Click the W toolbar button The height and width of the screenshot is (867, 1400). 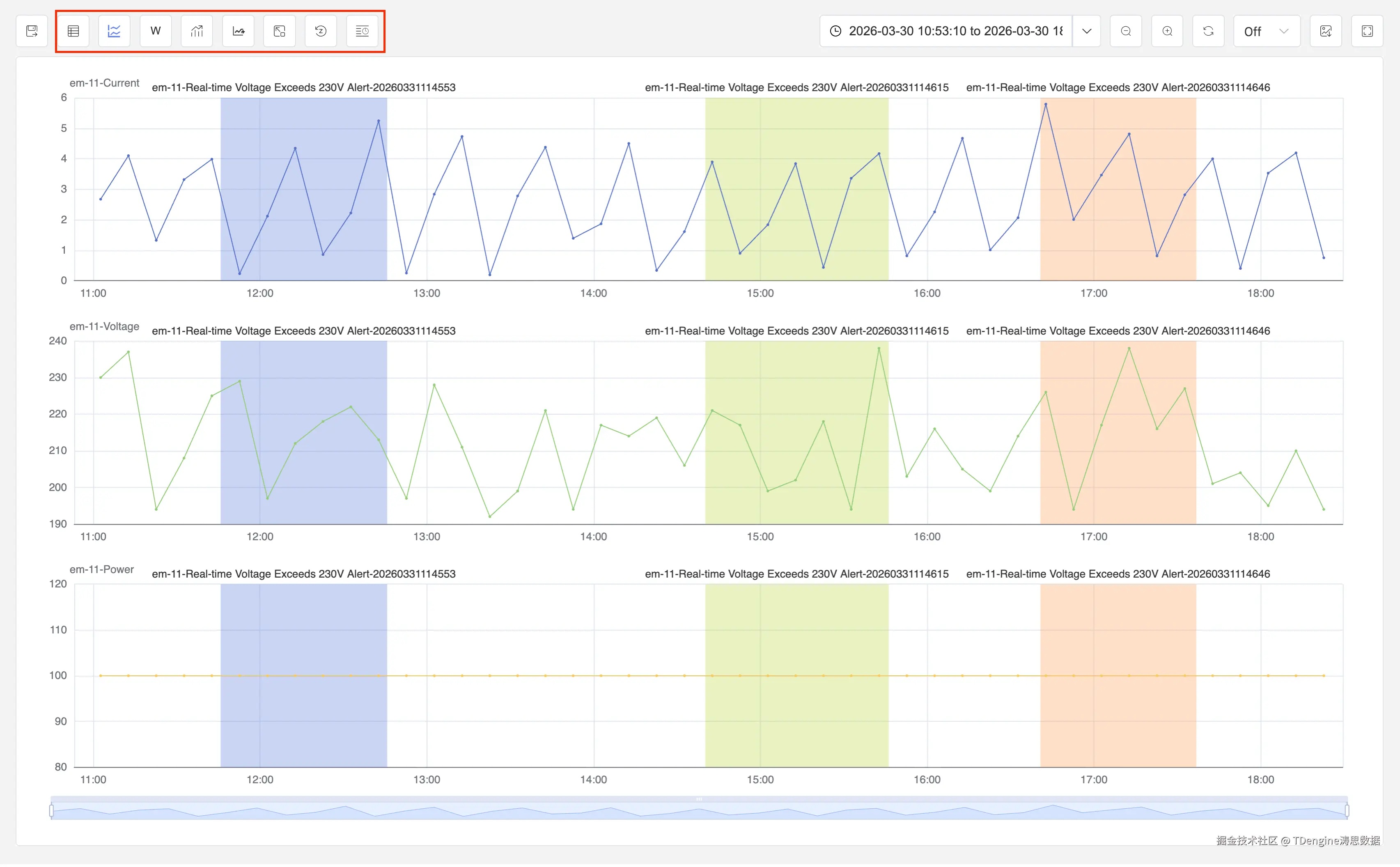155,31
